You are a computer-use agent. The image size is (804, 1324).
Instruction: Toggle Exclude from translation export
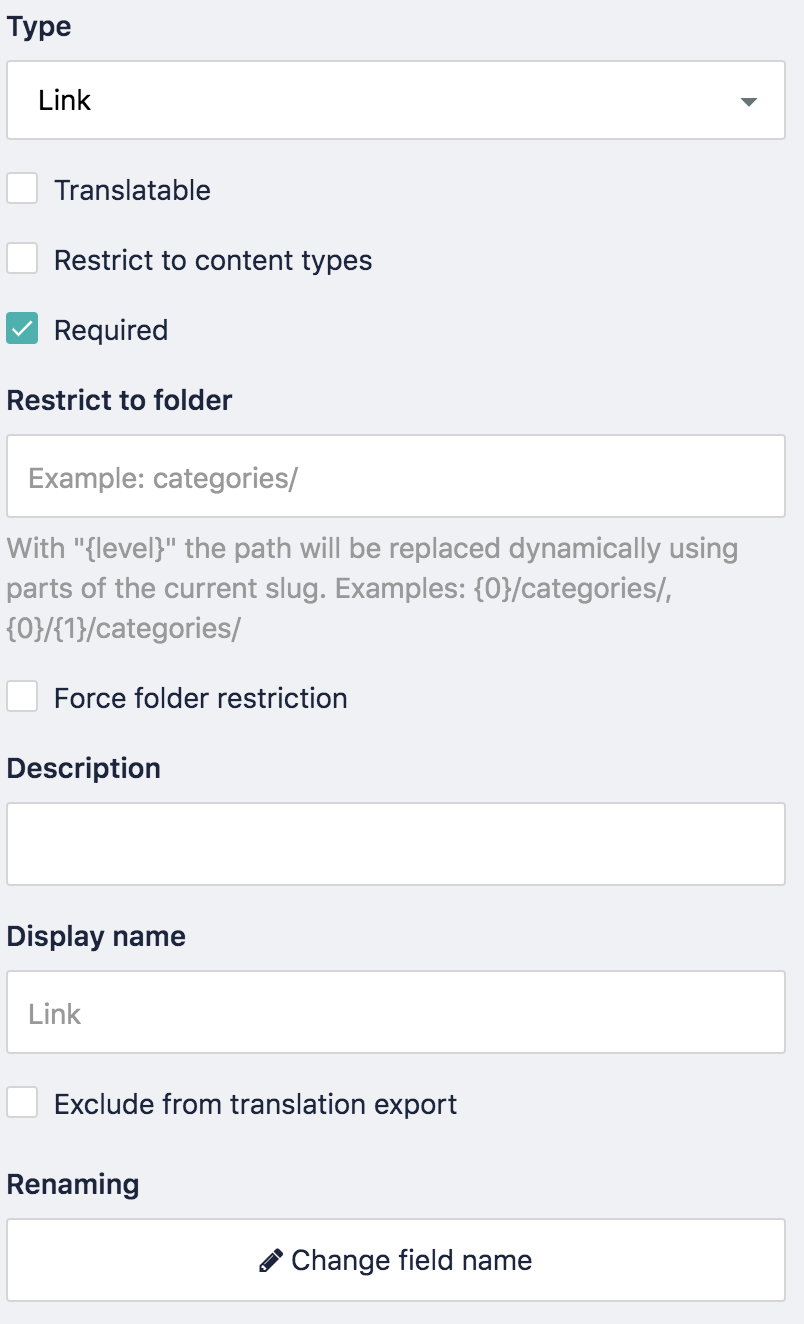[21, 1102]
